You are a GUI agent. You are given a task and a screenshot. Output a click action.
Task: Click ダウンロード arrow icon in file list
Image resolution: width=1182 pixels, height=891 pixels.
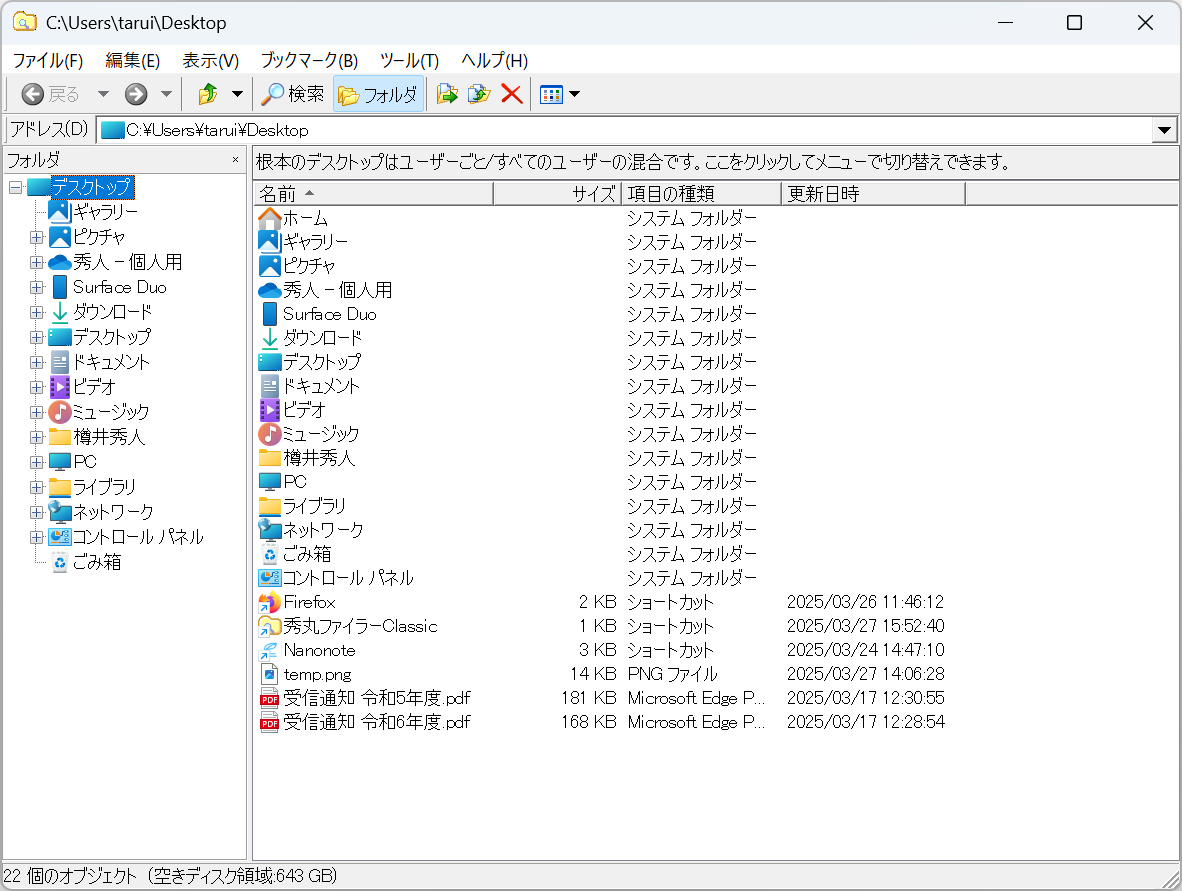269,338
